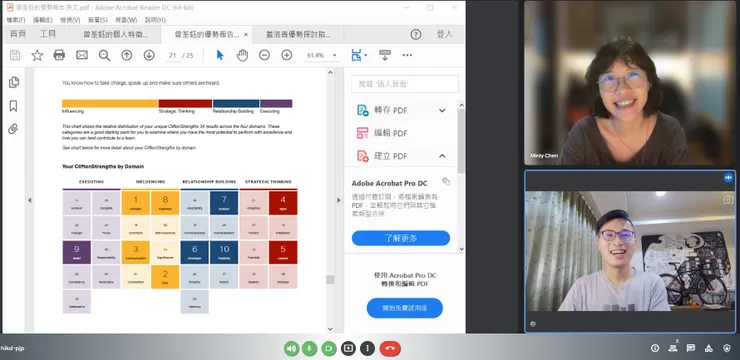This screenshot has height=360, width=740.
Task: Open the 檔案(F) menu
Action: click(16, 20)
